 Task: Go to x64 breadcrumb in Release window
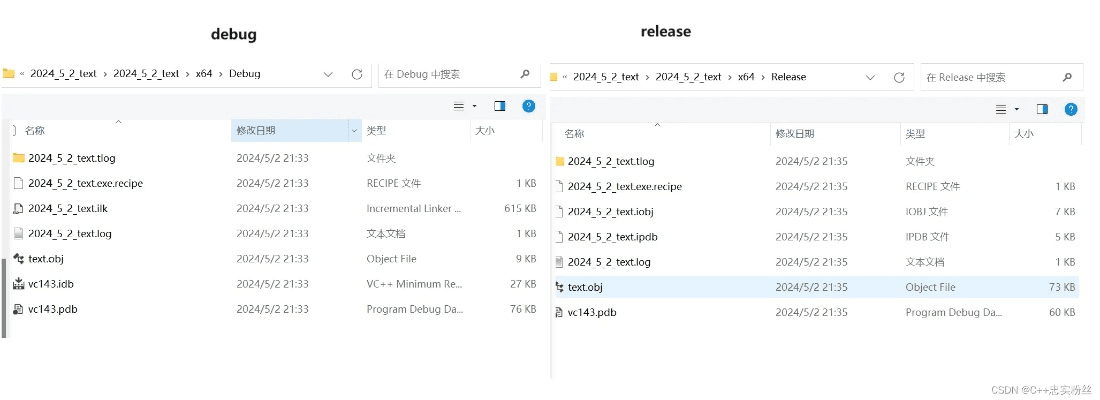(746, 77)
